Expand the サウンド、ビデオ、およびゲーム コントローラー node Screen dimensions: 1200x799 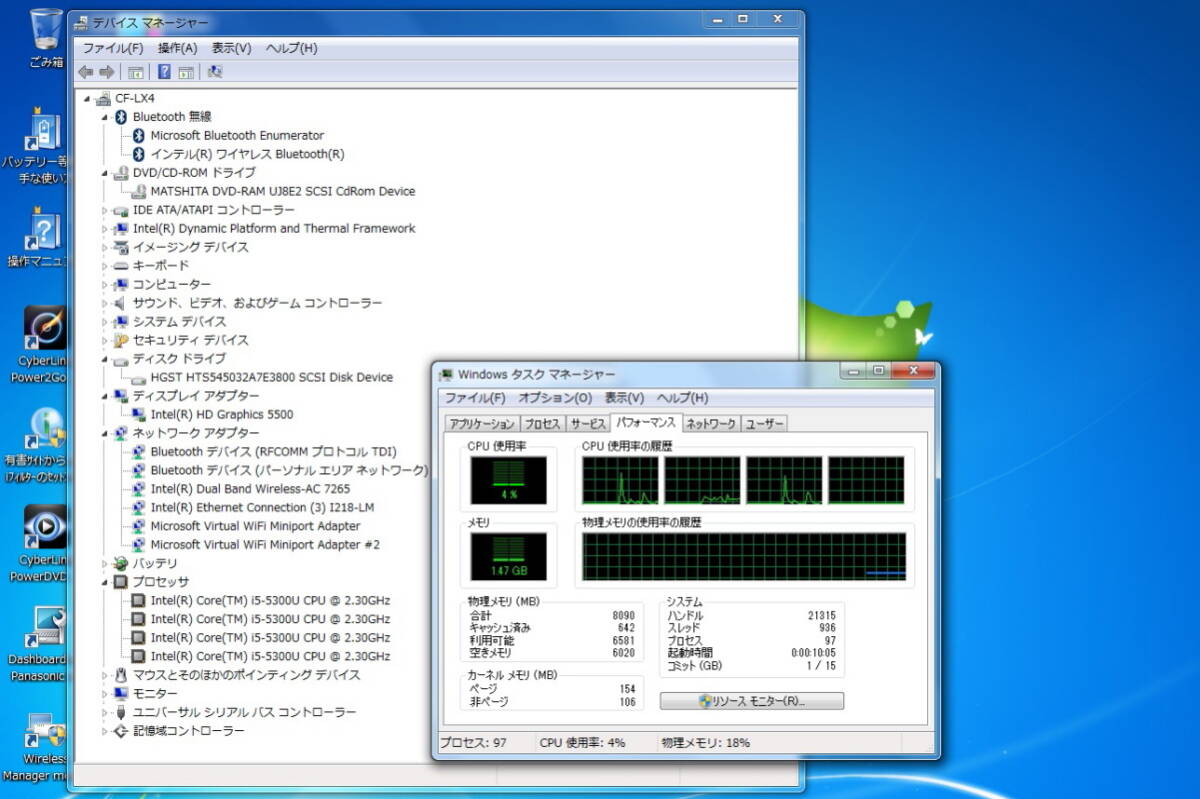point(105,303)
